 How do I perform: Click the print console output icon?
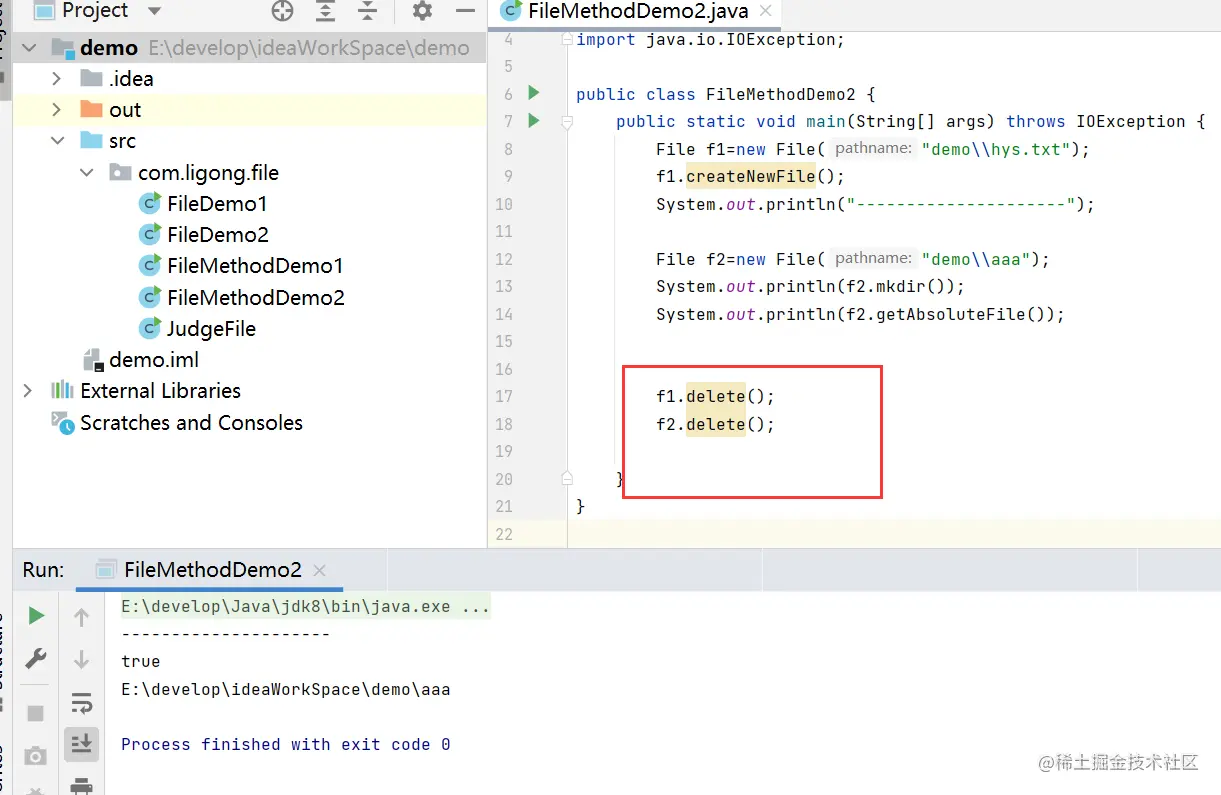point(82,785)
